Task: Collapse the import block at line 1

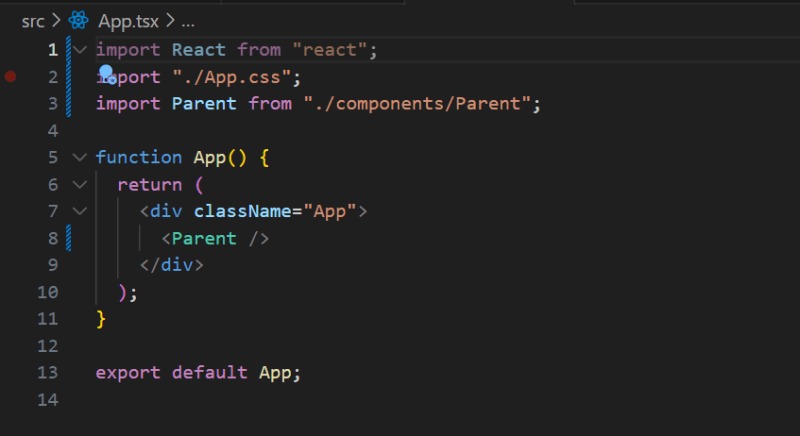Action: (80, 50)
